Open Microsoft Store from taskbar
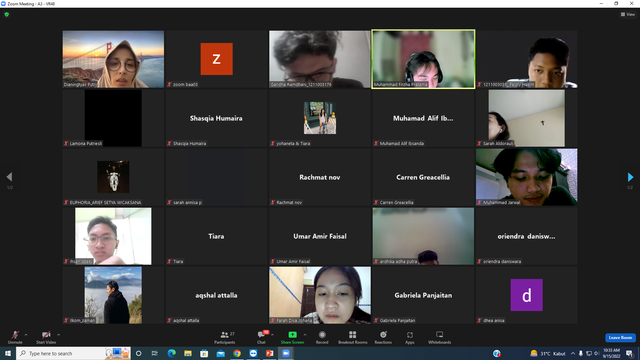The width and height of the screenshot is (640, 360). click(x=204, y=353)
